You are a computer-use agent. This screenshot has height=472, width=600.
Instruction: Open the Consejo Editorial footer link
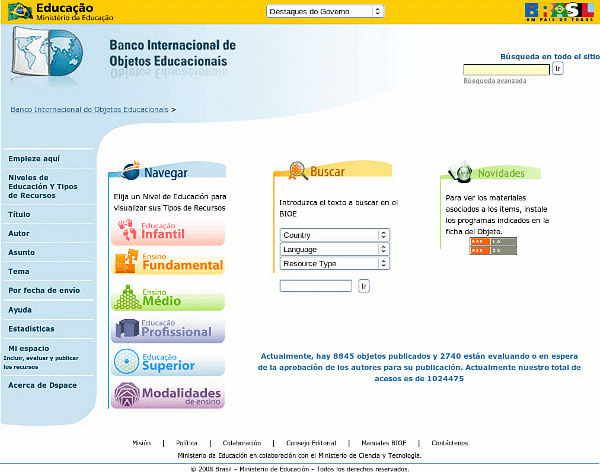point(311,443)
